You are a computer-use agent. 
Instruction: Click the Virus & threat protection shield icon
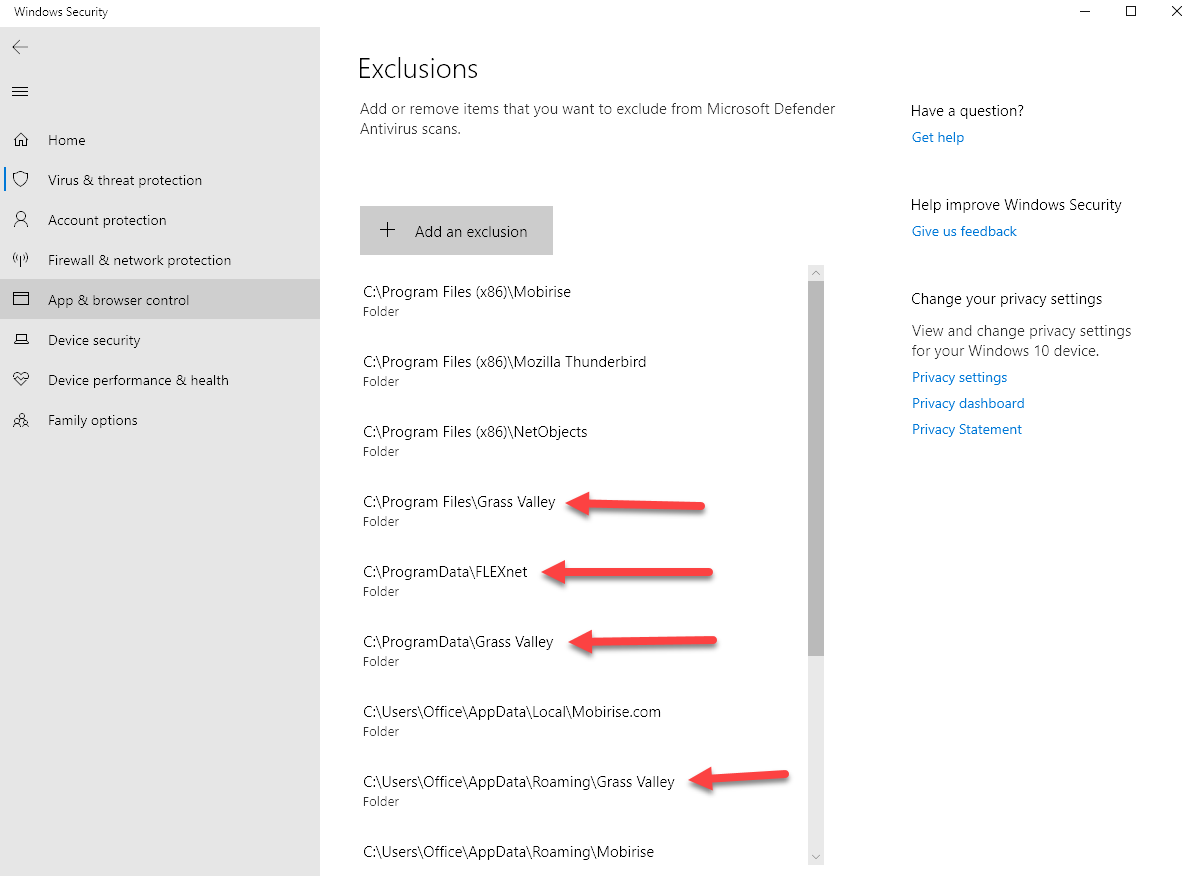coord(21,180)
